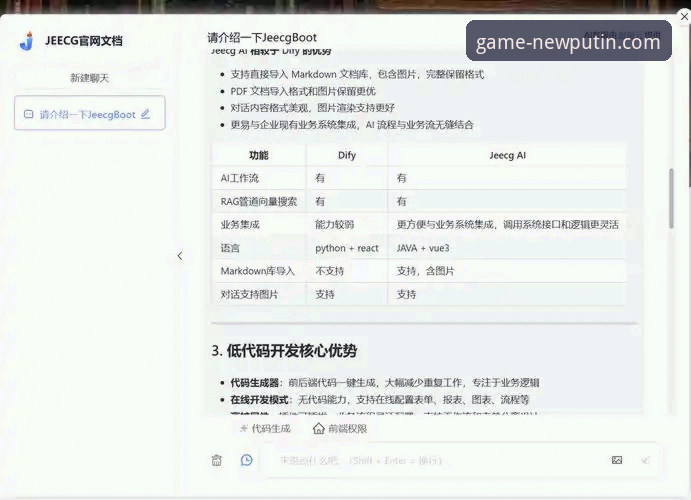Click the 代码生成器 bullet text
This screenshot has width=691, height=500.
(385, 382)
